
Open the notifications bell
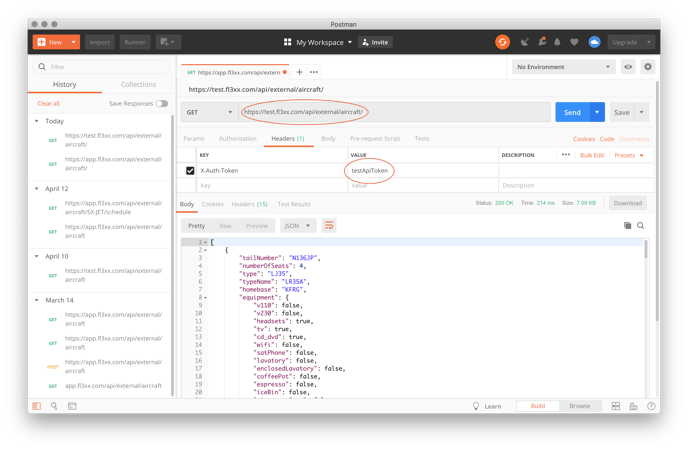(x=557, y=42)
